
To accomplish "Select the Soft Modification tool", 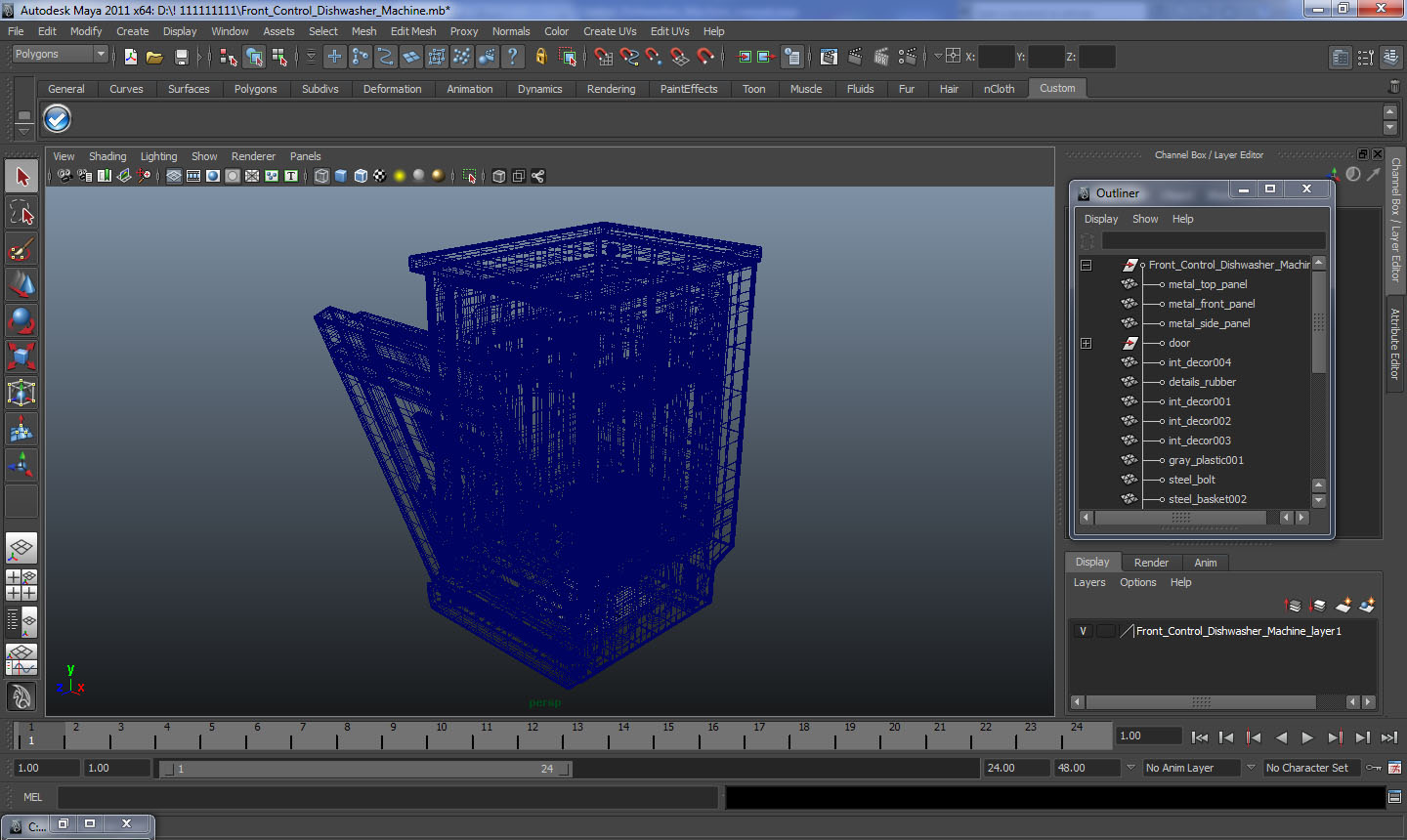I will (21, 429).
